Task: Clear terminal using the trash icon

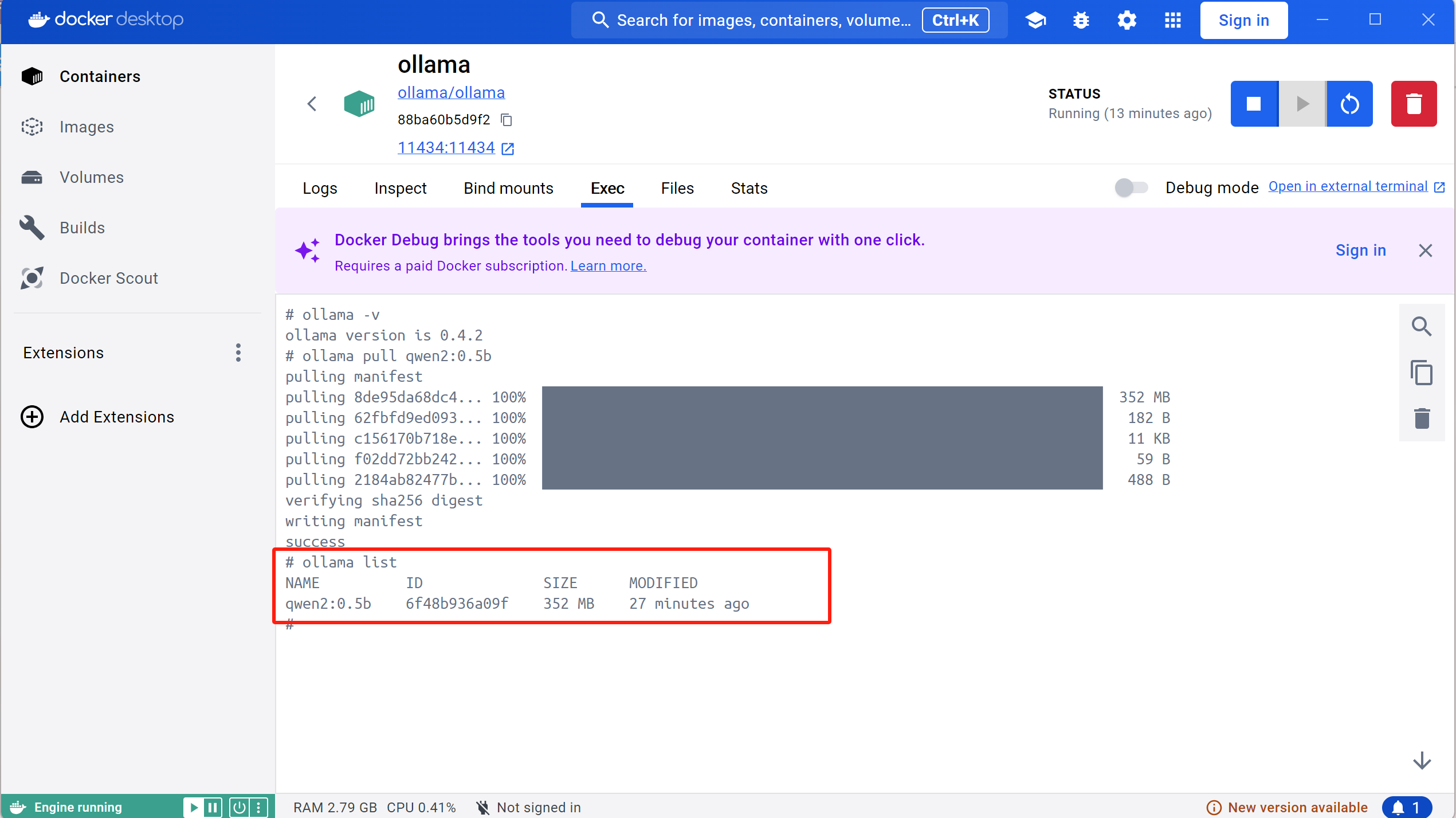Action: pyautogui.click(x=1422, y=418)
